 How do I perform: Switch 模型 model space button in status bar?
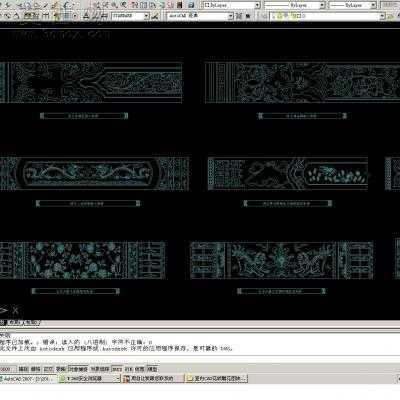(152, 369)
